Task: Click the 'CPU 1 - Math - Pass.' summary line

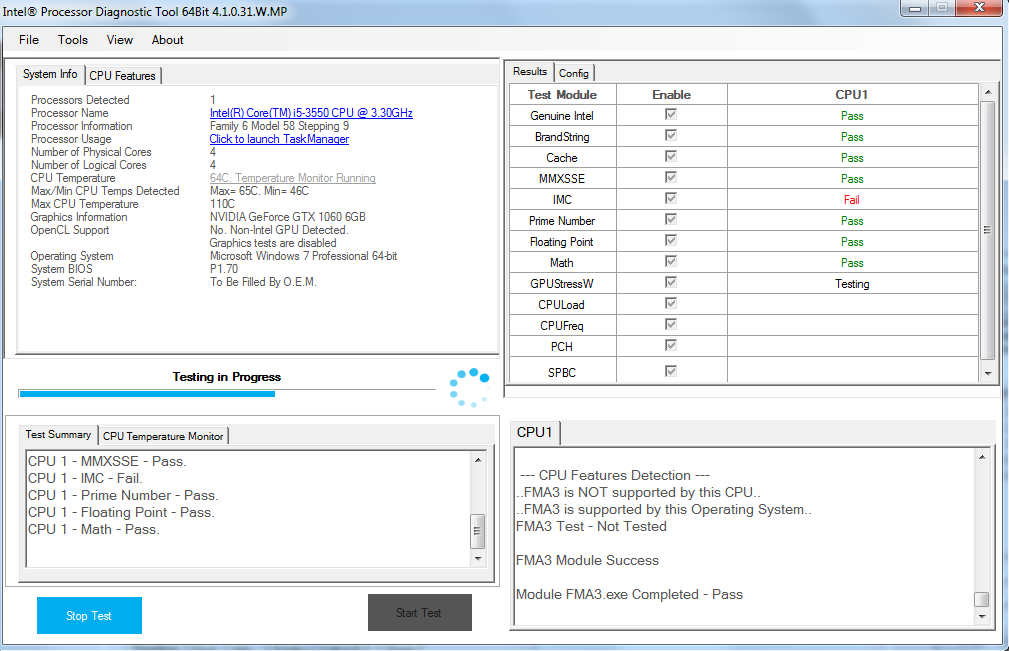Action: (x=93, y=529)
